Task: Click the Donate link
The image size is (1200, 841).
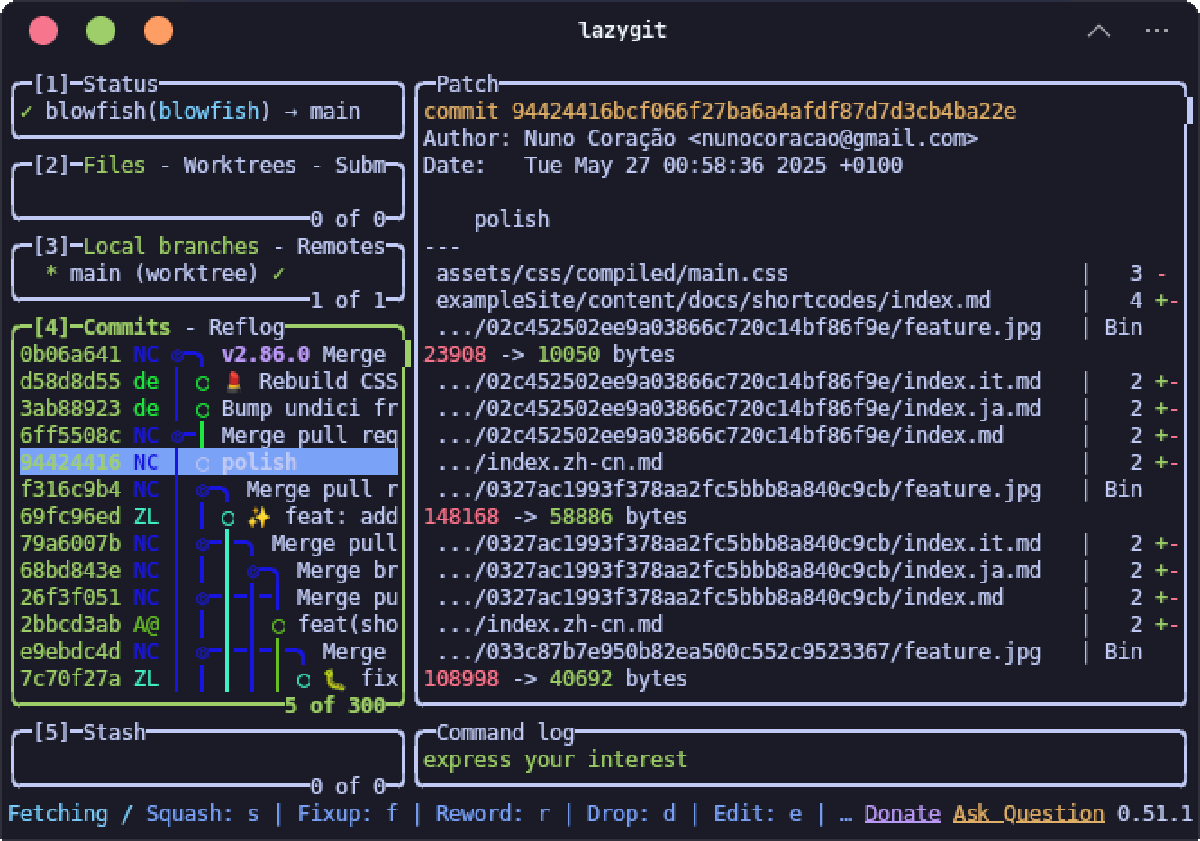Action: tap(902, 813)
